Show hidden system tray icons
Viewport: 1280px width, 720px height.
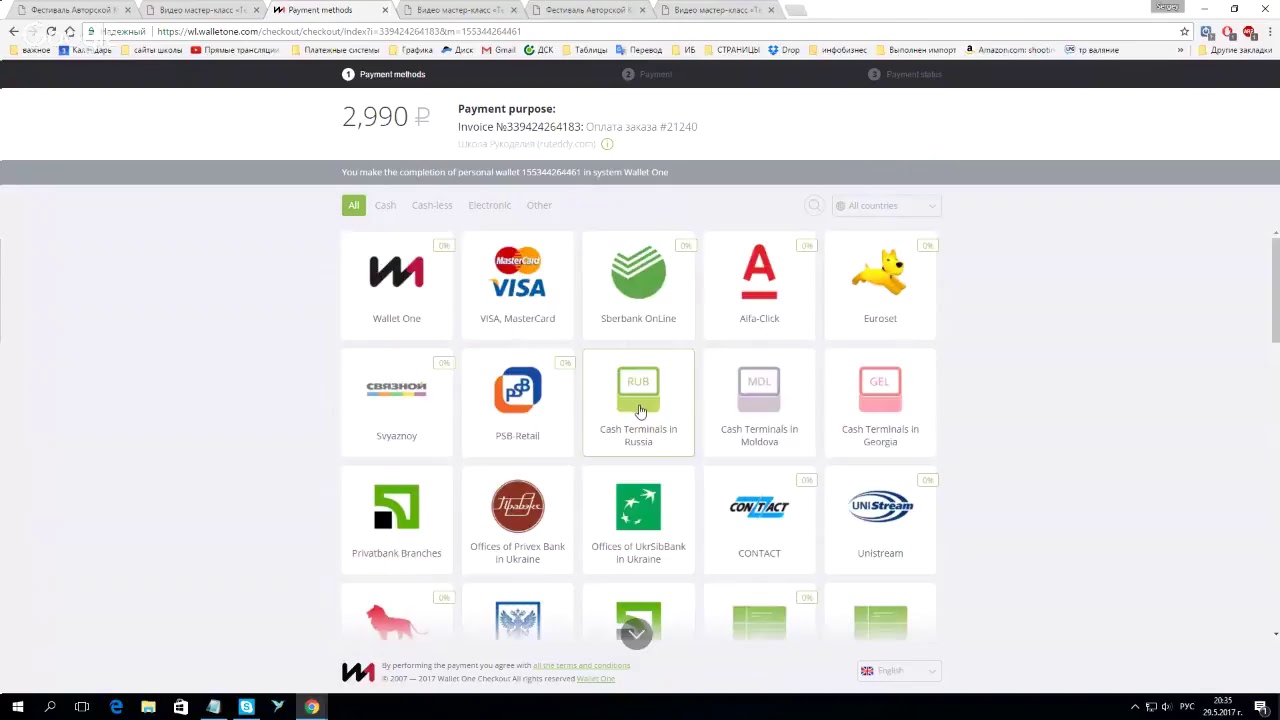pos(1134,707)
